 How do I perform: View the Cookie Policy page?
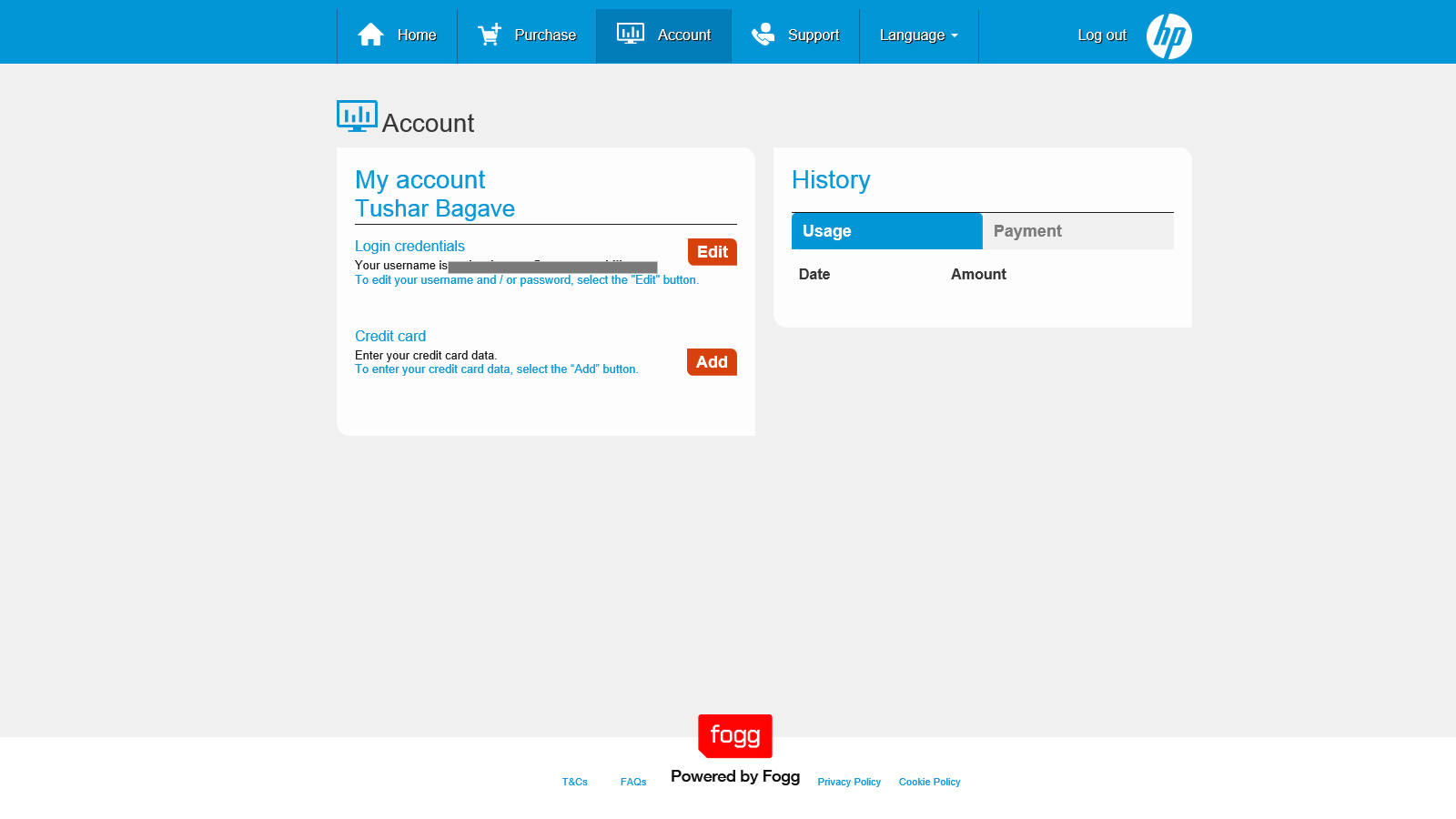tap(929, 782)
